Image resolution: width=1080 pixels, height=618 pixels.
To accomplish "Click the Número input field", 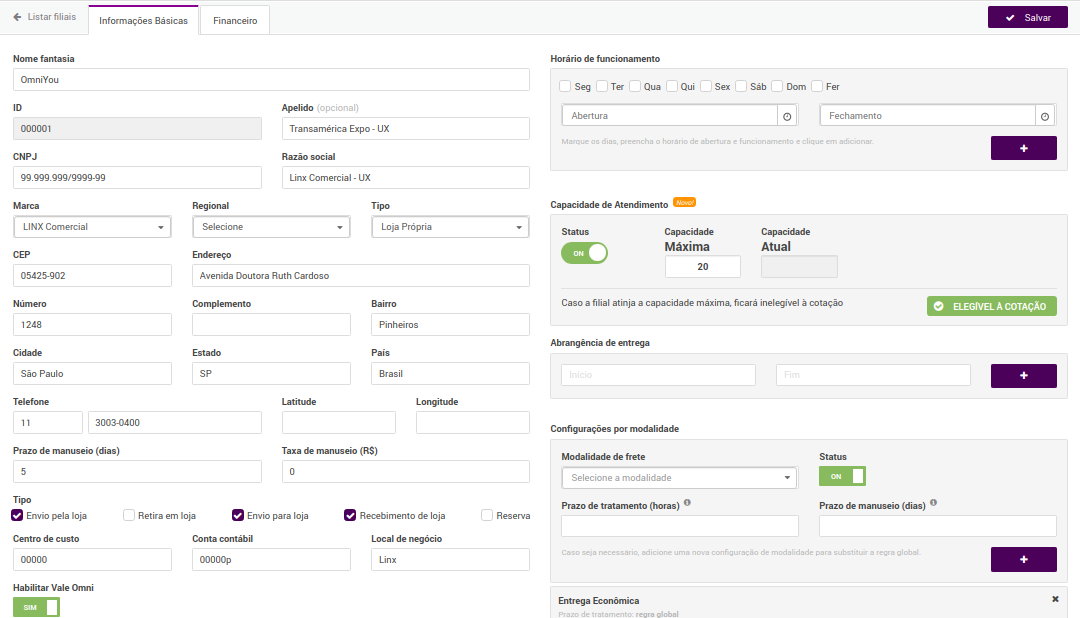I will click(x=92, y=325).
